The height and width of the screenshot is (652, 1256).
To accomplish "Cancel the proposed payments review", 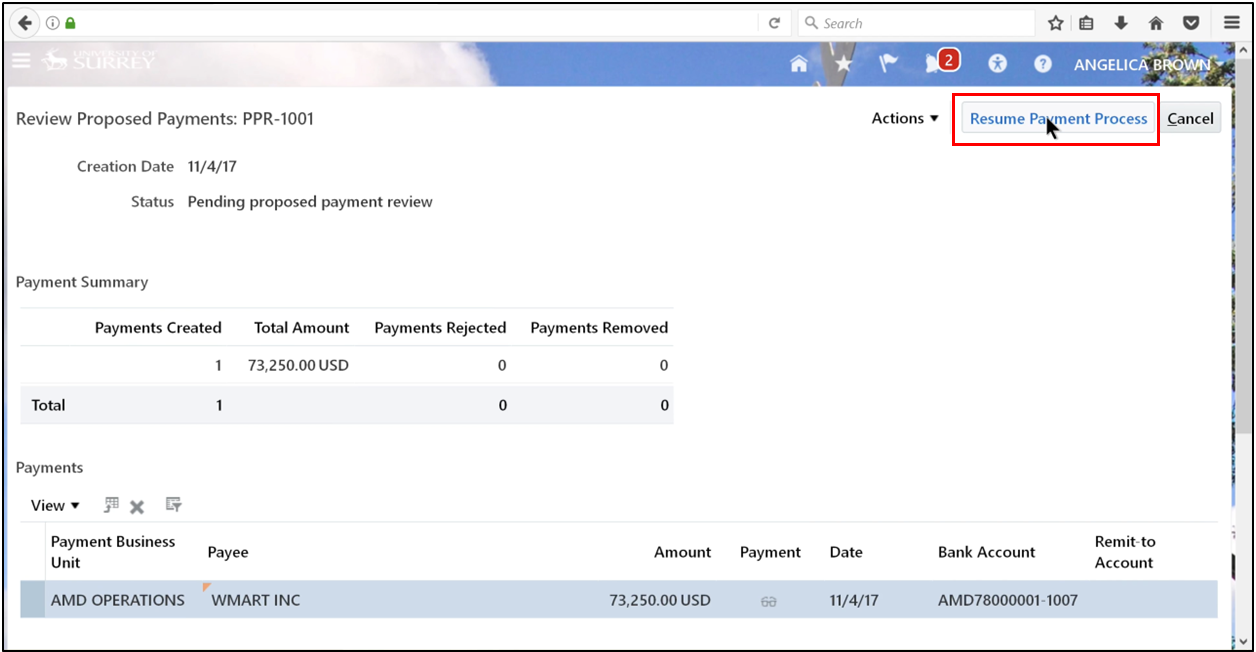I will click(x=1190, y=118).
